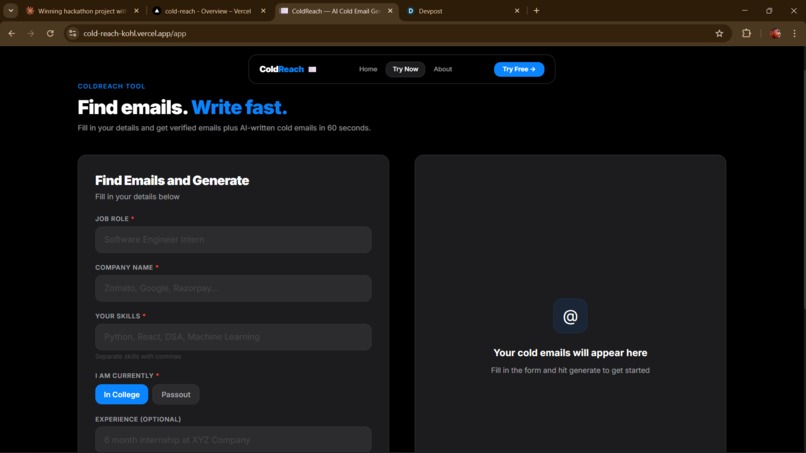Select the Passout option
Screen dimensions: 806x453
[x=176, y=394]
